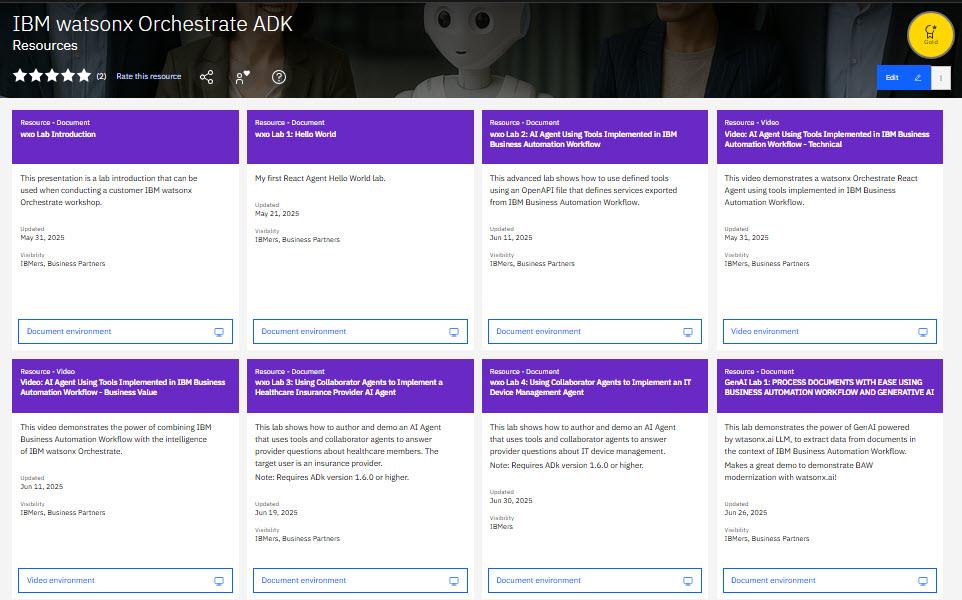Click the Jun 30, 2025 updated date

[511, 501]
